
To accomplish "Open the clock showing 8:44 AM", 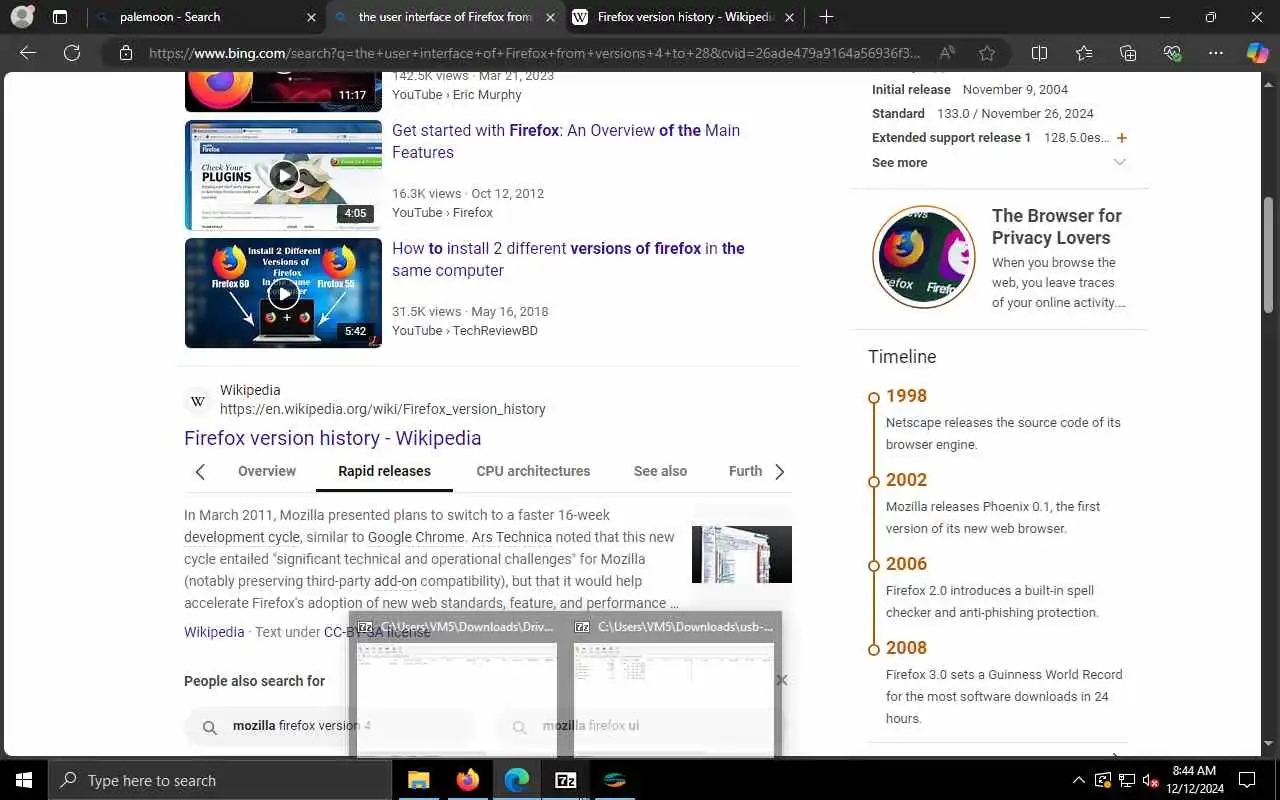I will (x=1197, y=780).
